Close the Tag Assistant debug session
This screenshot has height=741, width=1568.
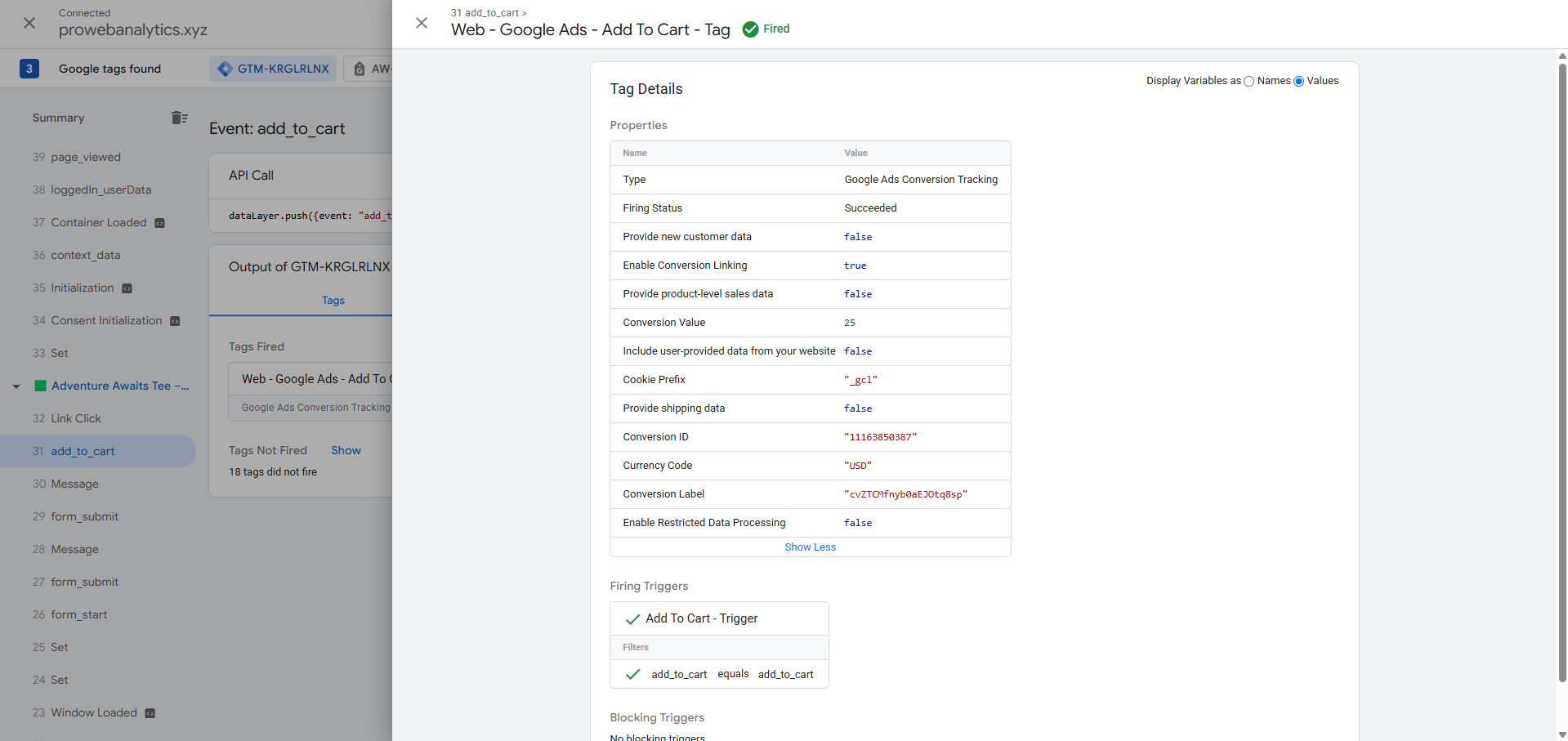[x=29, y=23]
